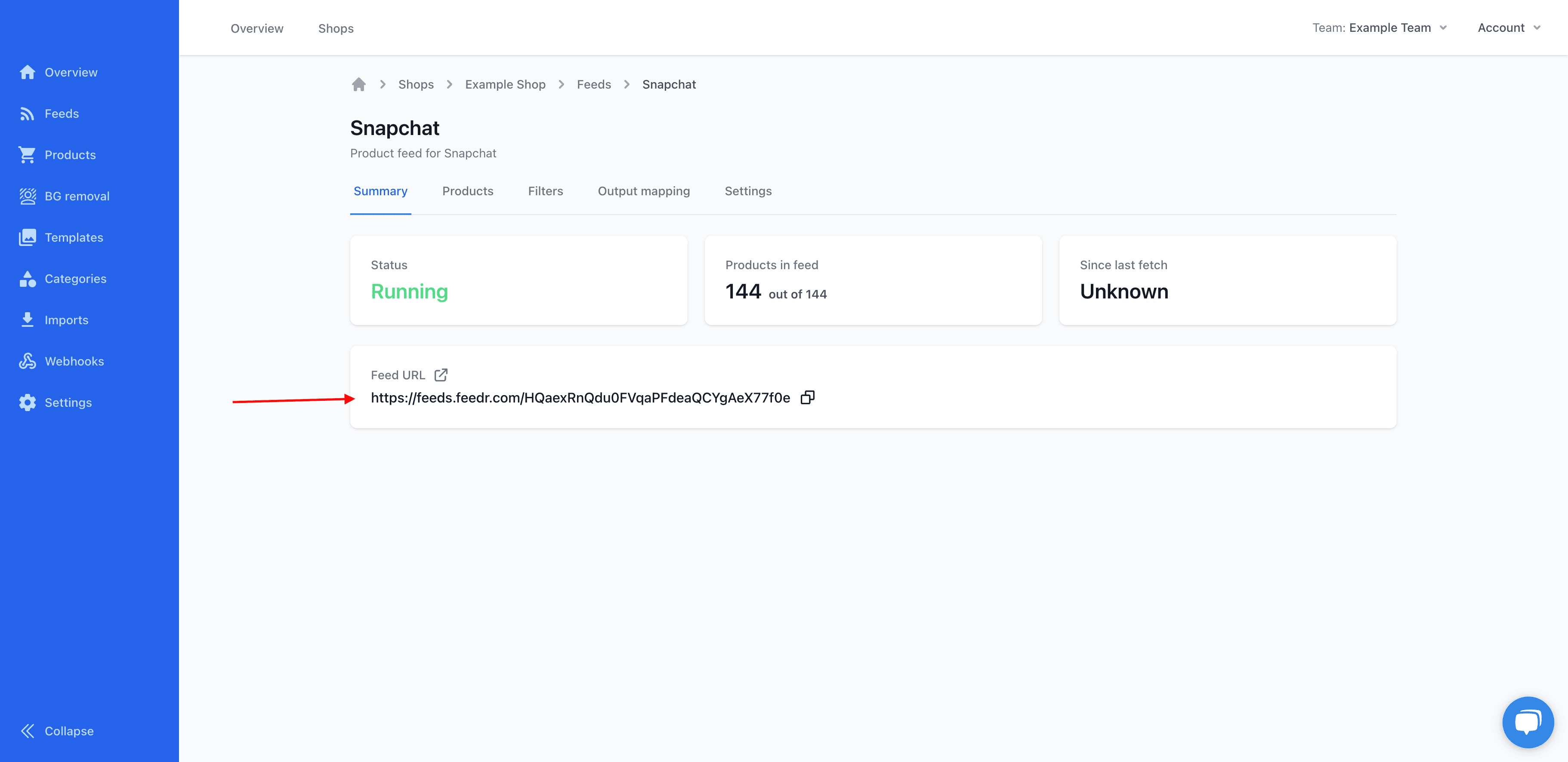The image size is (1568, 762).
Task: Open the Account dropdown
Action: 1509,28
